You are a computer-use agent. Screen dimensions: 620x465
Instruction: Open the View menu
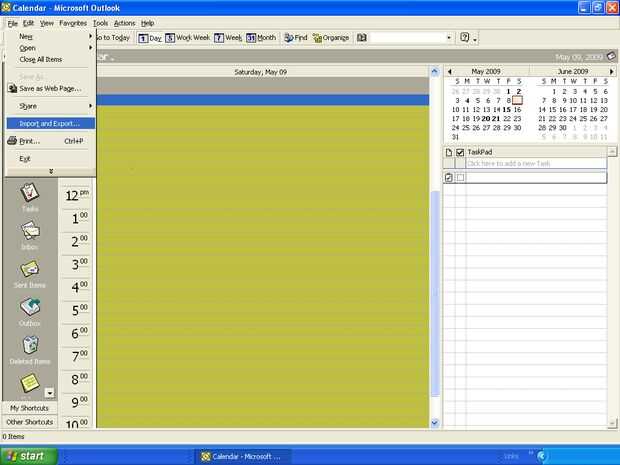pyautogui.click(x=47, y=23)
